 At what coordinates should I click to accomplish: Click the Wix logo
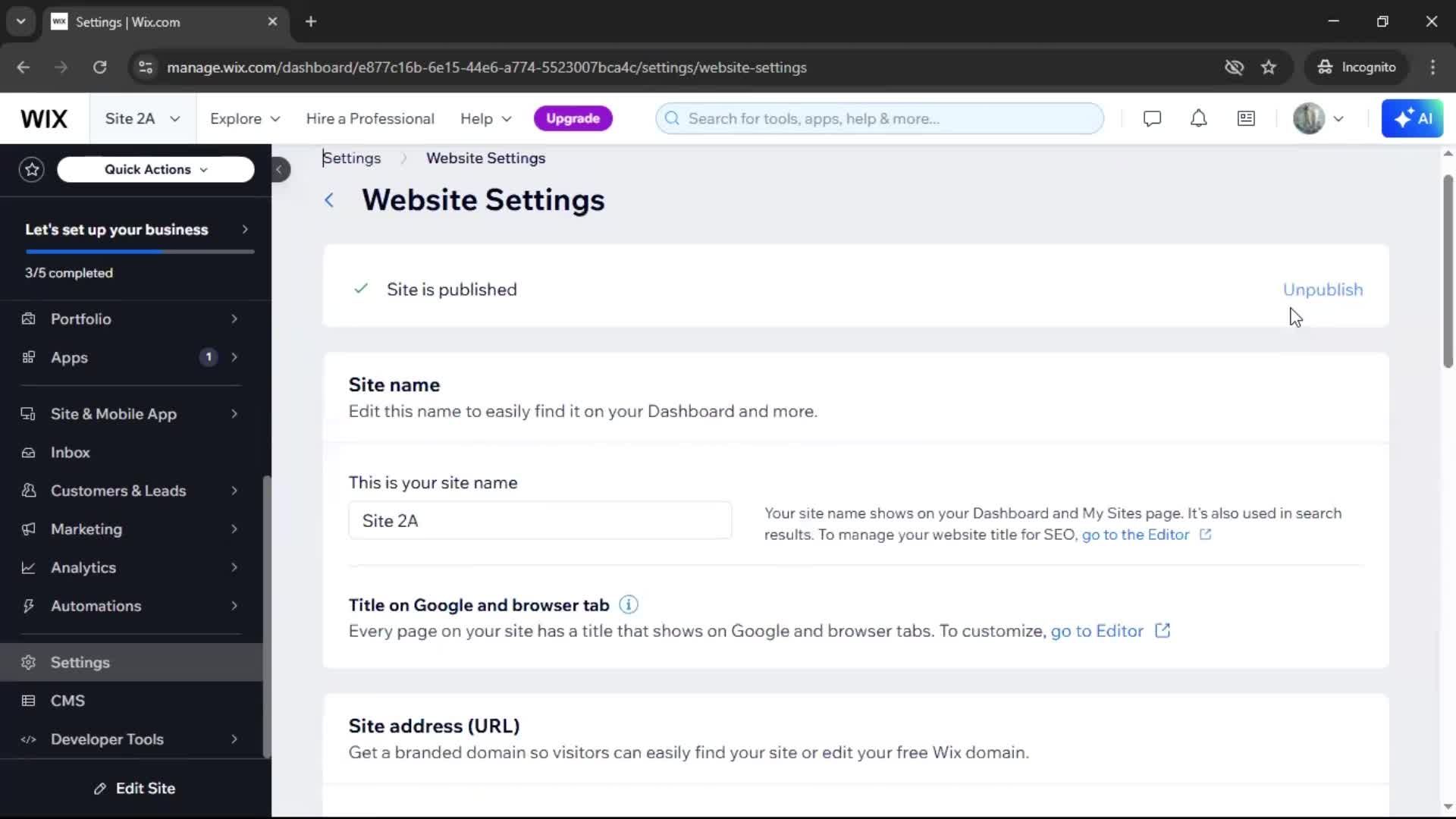click(x=44, y=118)
